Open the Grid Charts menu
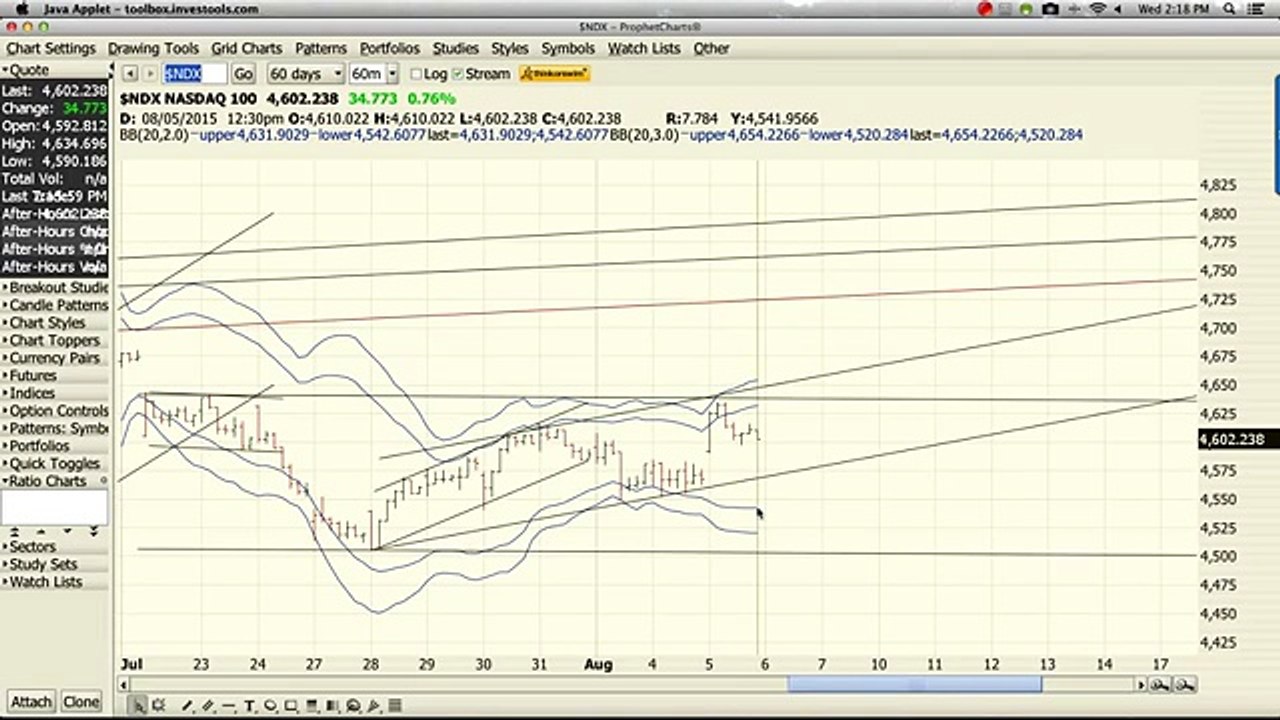The width and height of the screenshot is (1280, 720). [247, 48]
